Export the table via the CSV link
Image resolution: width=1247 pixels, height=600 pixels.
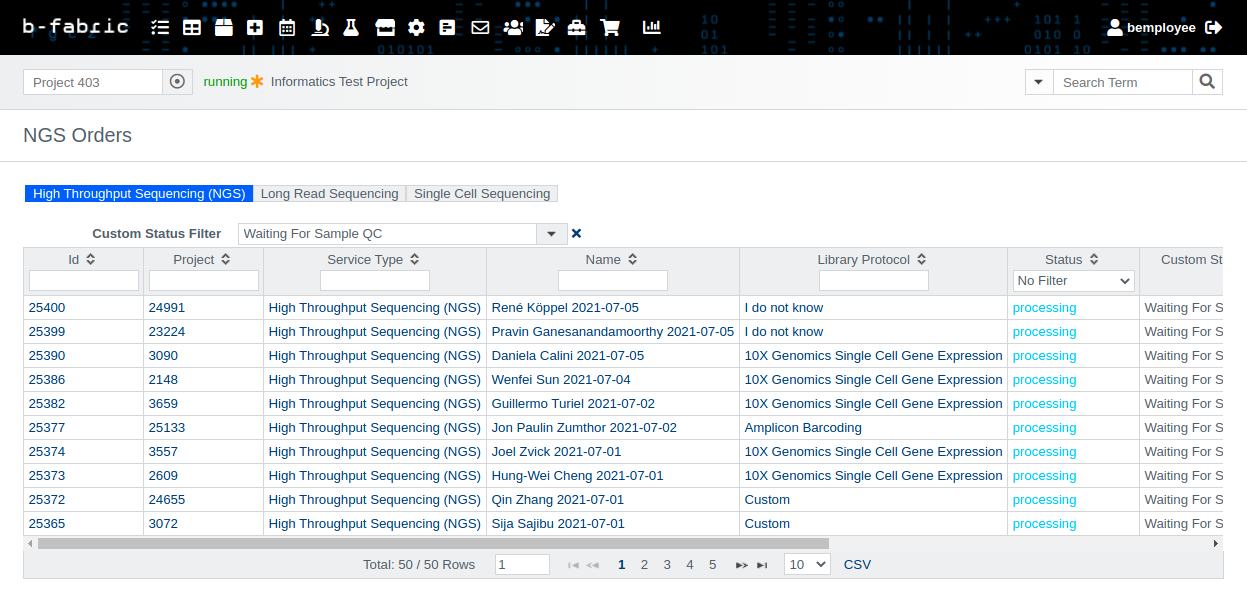(x=857, y=564)
